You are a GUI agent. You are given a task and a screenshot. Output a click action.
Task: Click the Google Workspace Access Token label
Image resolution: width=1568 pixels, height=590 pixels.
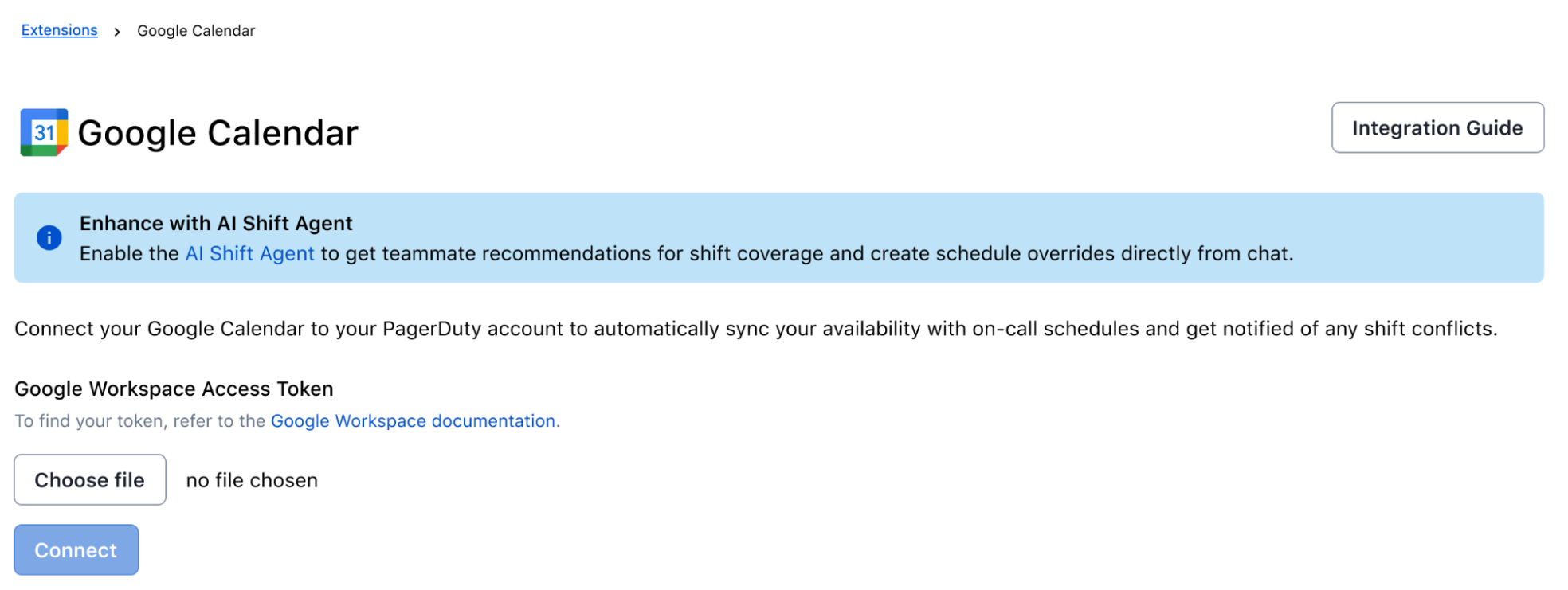[174, 389]
